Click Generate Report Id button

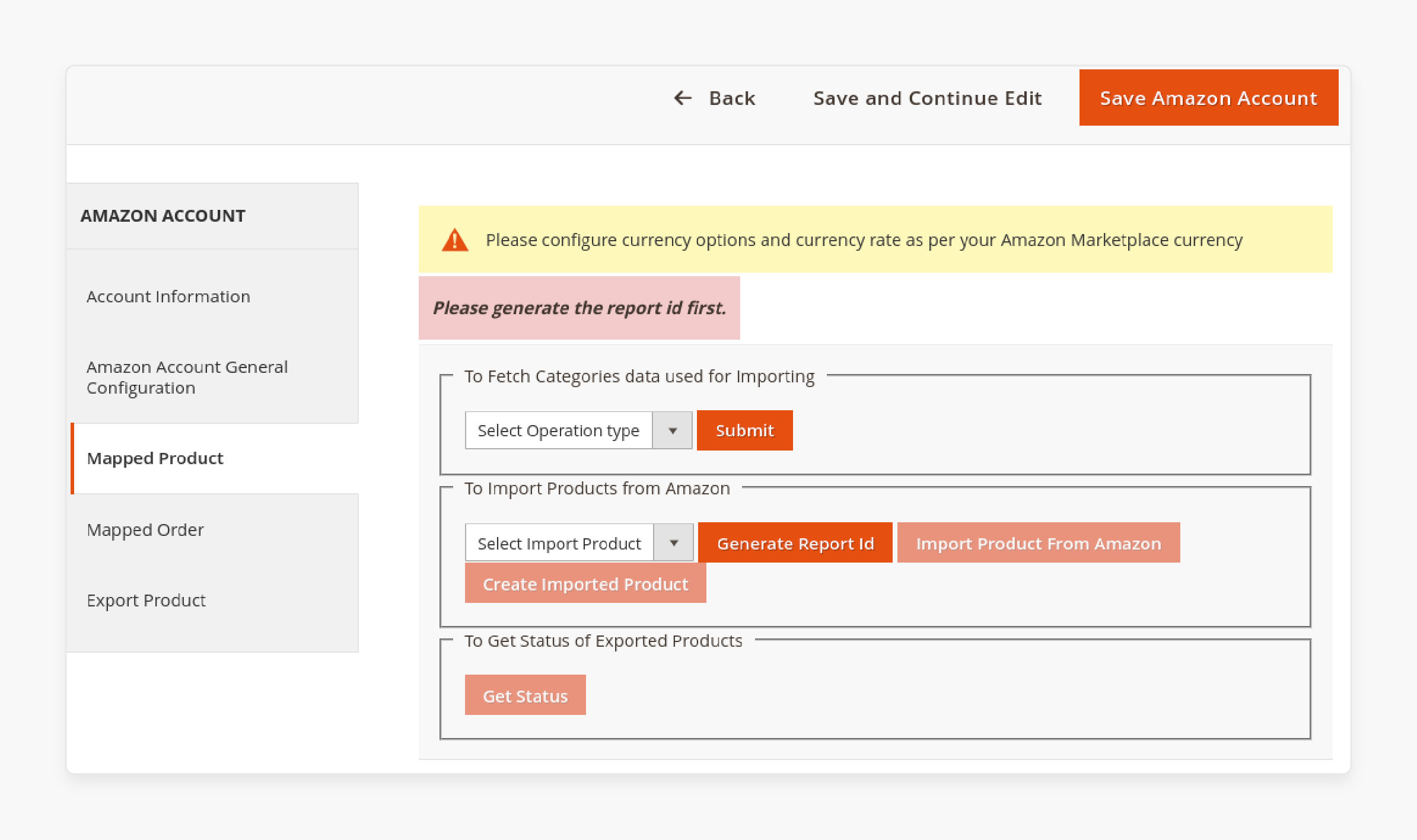coord(795,542)
